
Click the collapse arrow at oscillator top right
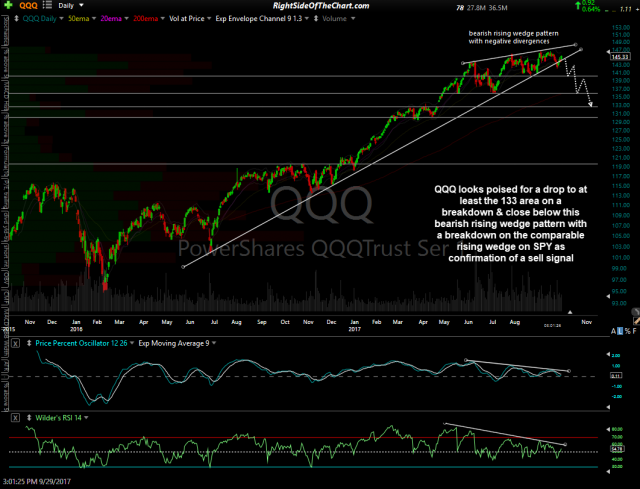click(x=608, y=354)
